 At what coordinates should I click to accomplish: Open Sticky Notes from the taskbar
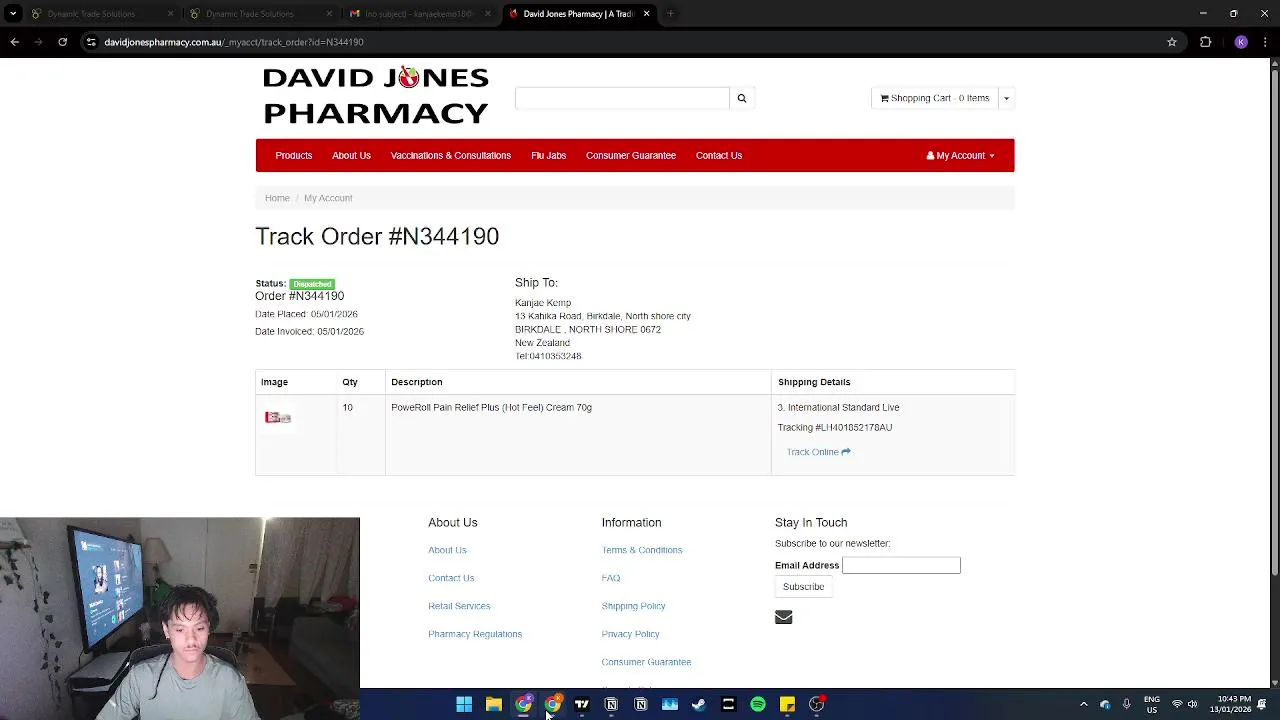[787, 704]
